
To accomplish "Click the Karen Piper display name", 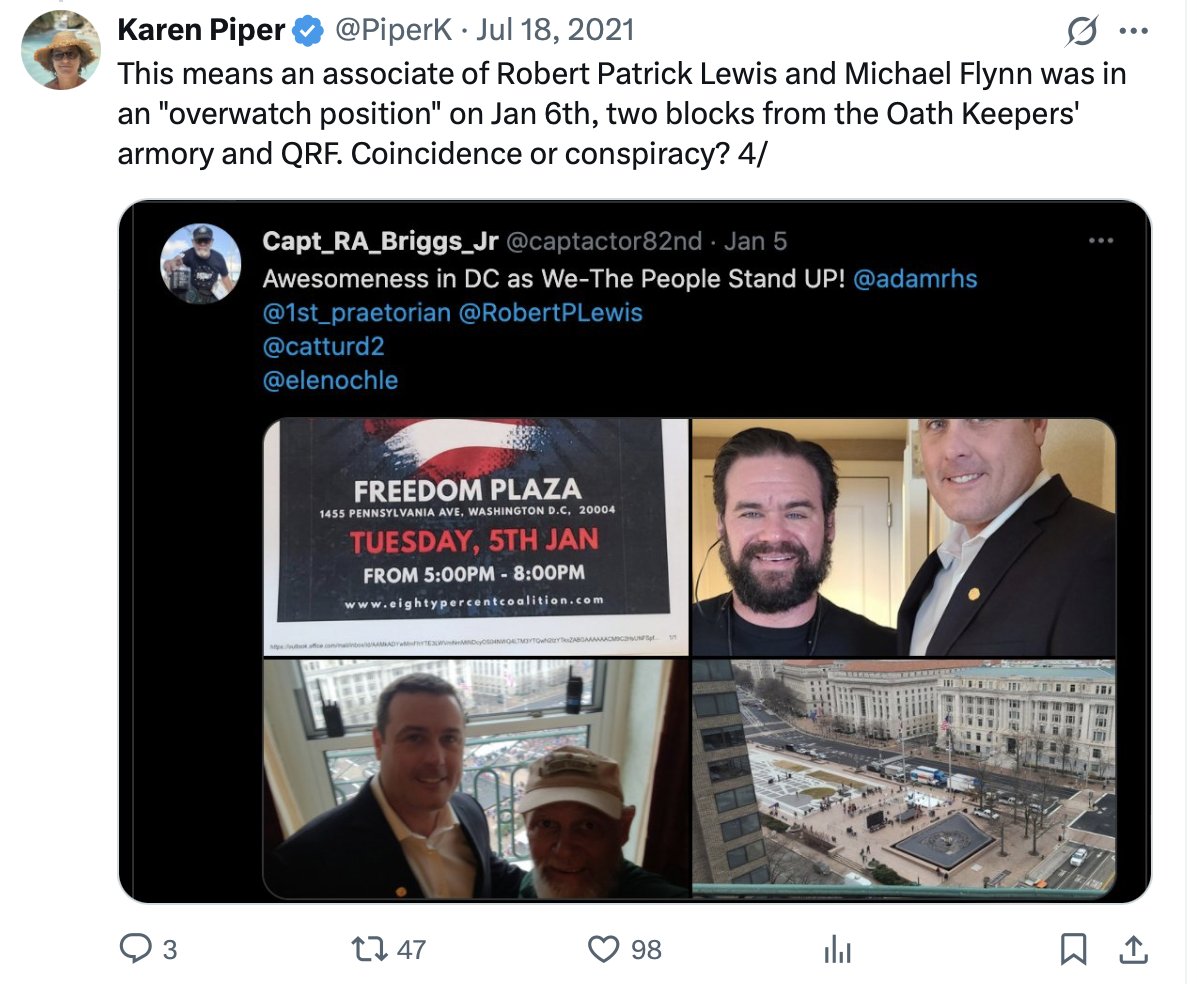I will (201, 31).
